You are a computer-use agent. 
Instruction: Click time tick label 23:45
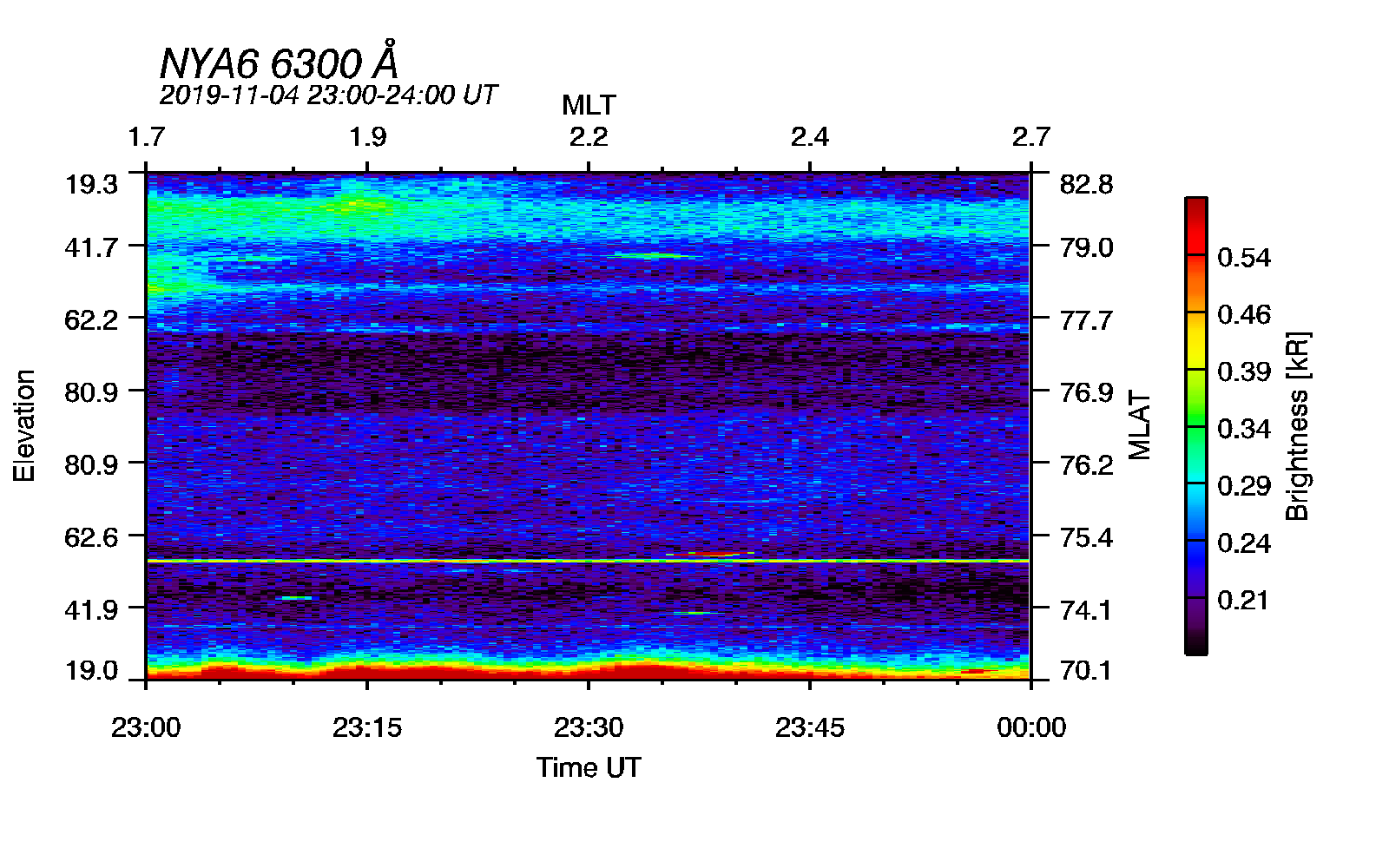tap(810, 727)
